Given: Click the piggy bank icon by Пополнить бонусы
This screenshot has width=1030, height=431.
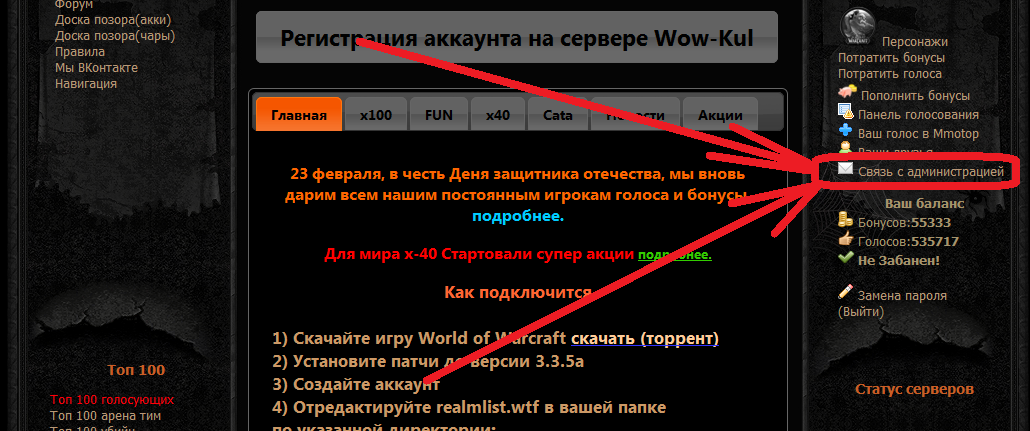Looking at the screenshot, I should pyautogui.click(x=847, y=93).
